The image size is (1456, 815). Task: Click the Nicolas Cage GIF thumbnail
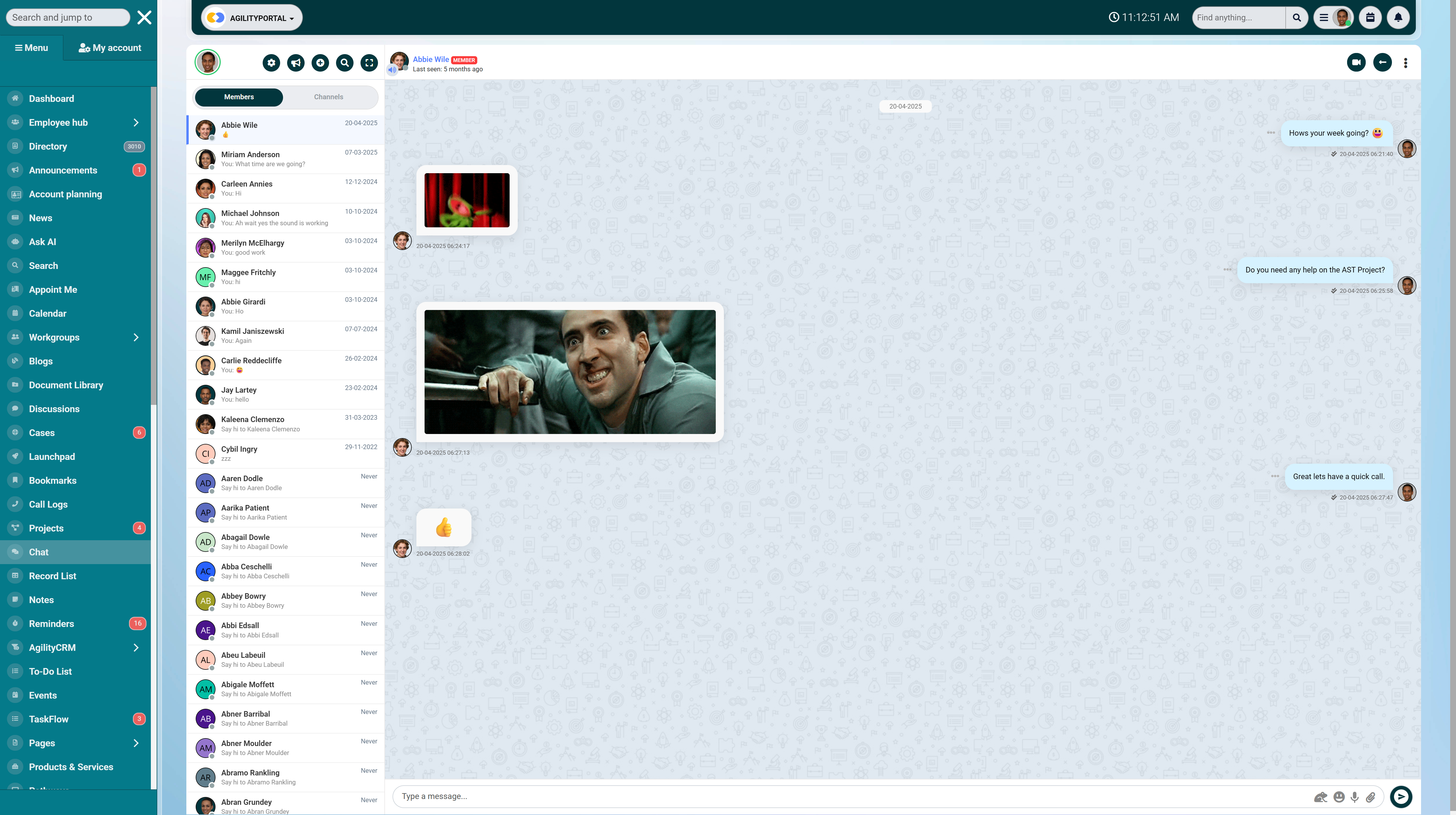(570, 372)
